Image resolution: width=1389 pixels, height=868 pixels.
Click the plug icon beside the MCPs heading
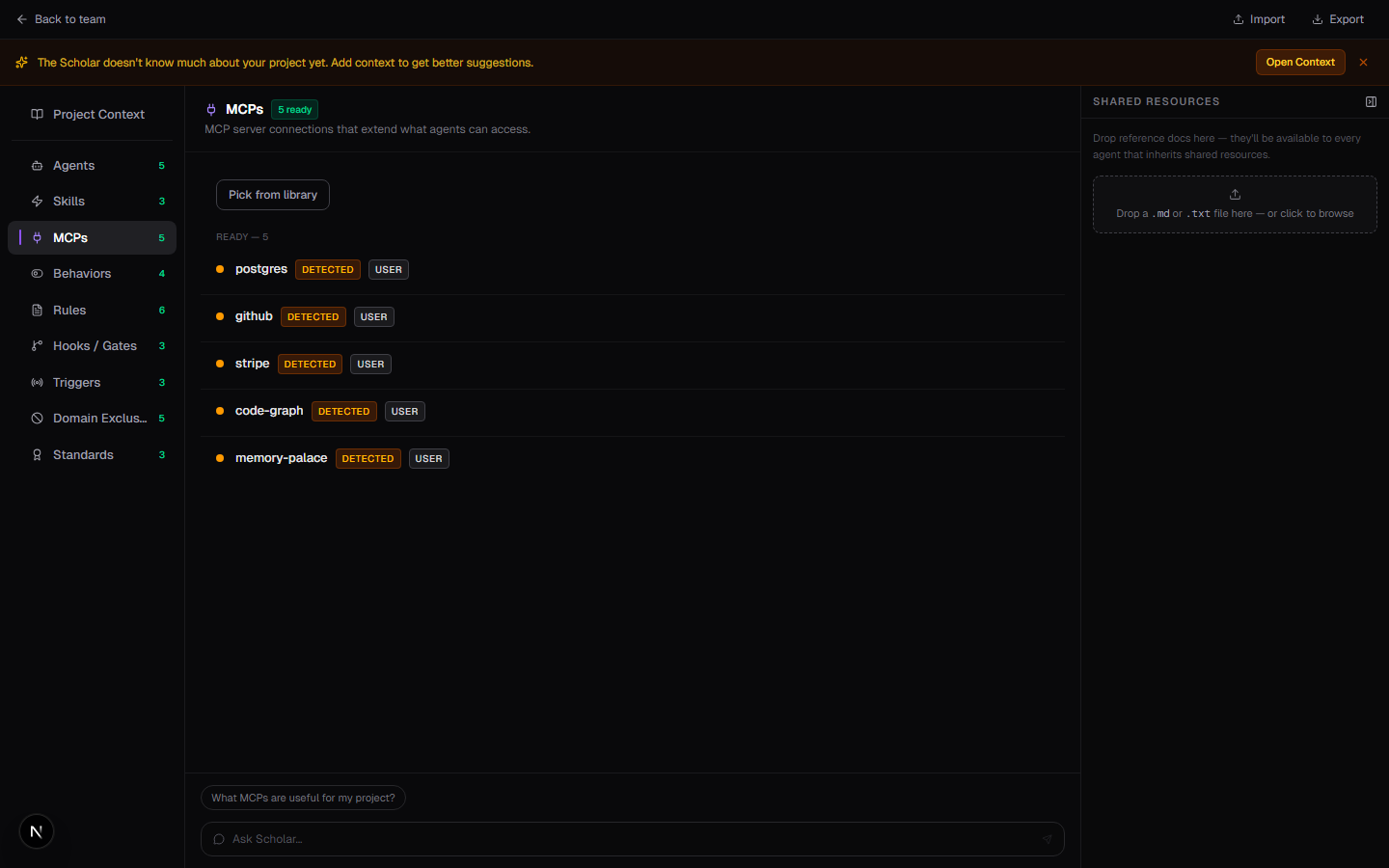click(211, 110)
